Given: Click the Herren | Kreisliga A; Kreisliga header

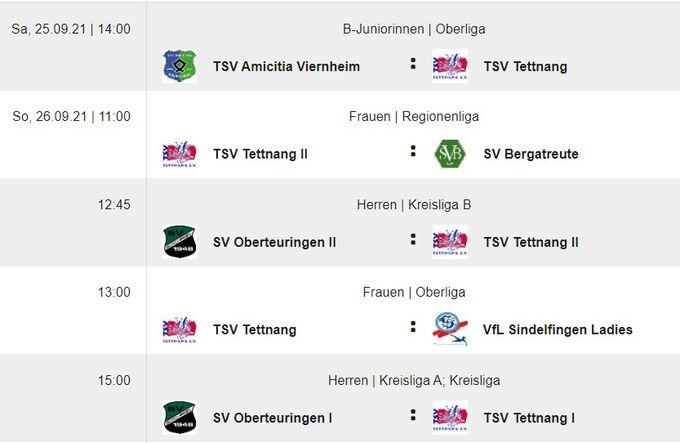Looking at the screenshot, I should (x=414, y=381).
